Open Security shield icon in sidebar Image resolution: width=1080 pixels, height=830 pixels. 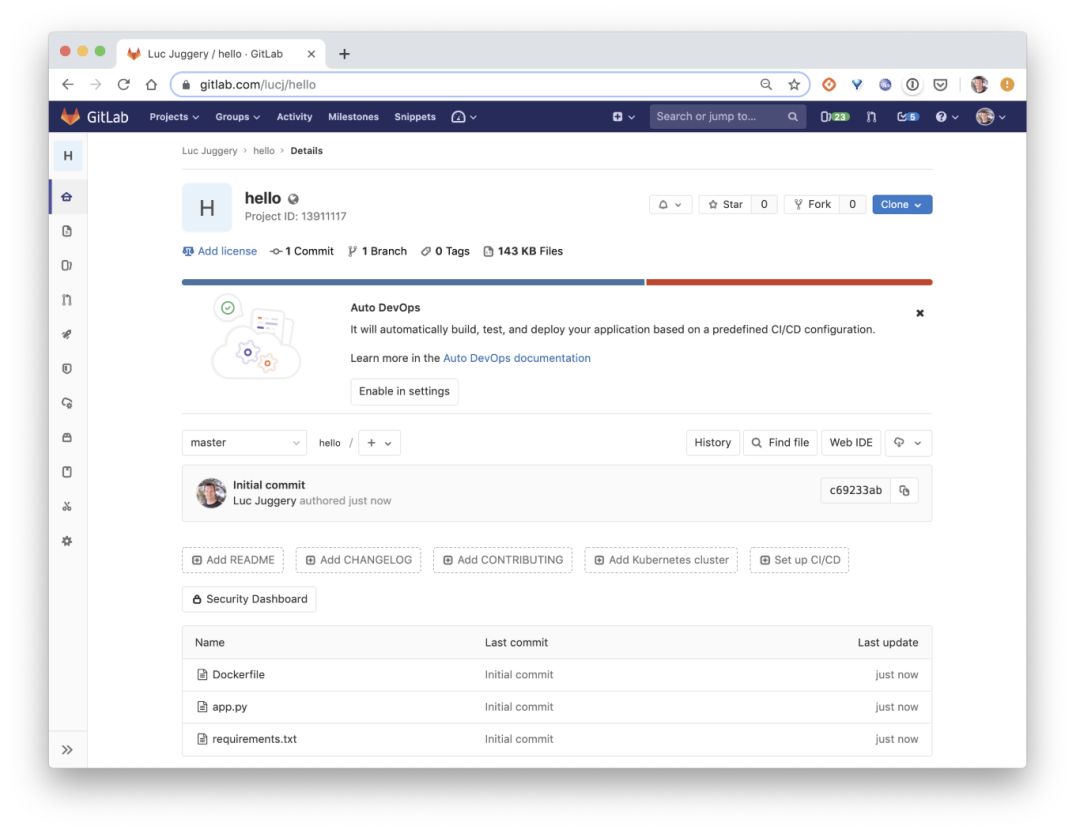coord(67,369)
